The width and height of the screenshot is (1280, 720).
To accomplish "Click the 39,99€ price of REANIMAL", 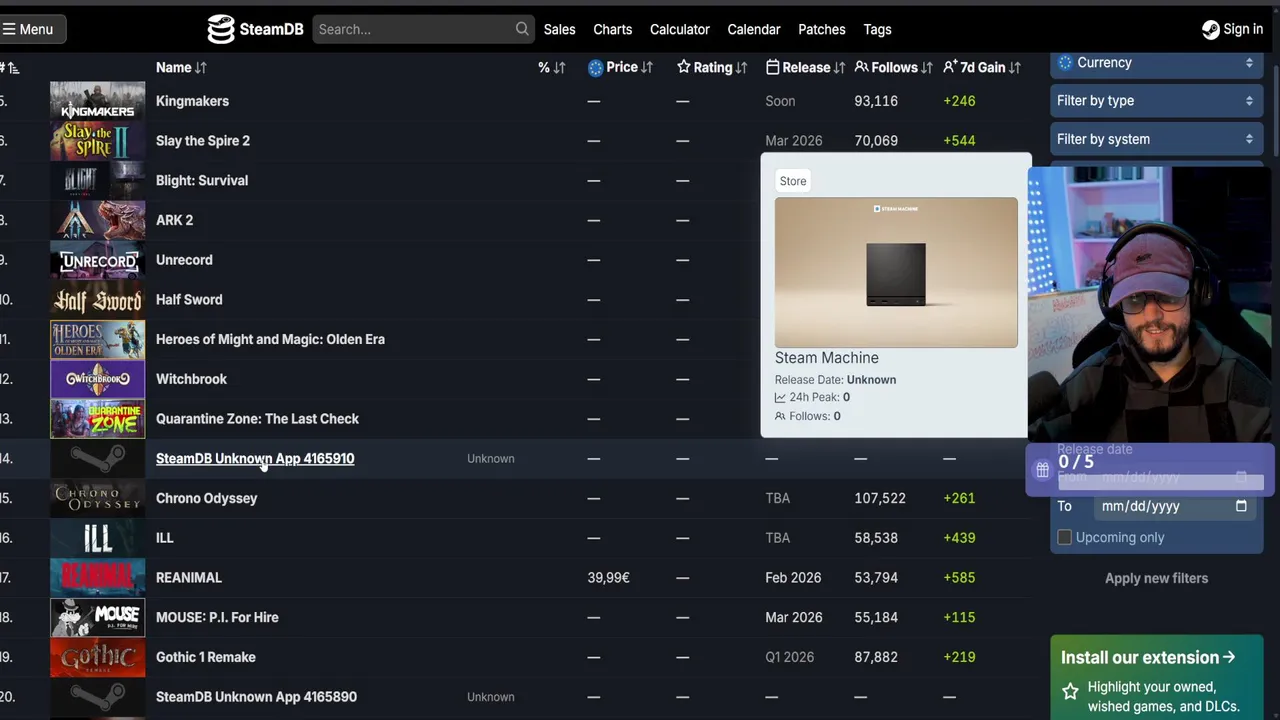I will click(x=609, y=578).
